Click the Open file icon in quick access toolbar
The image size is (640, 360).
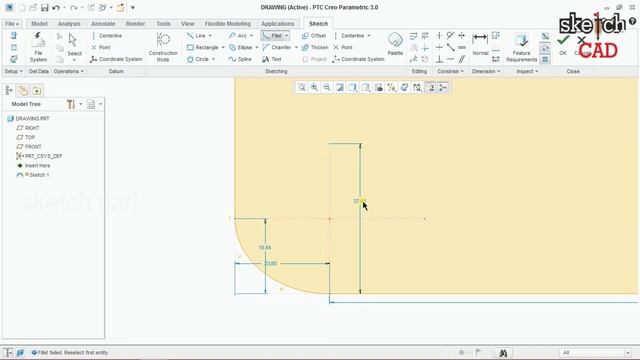[33, 8]
